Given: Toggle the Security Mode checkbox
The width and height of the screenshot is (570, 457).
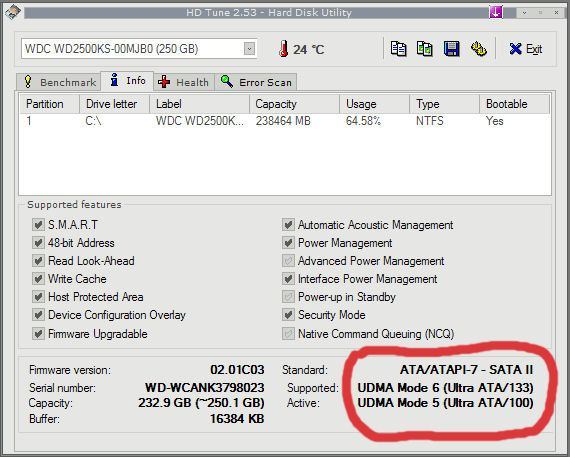Looking at the screenshot, I should tap(288, 315).
